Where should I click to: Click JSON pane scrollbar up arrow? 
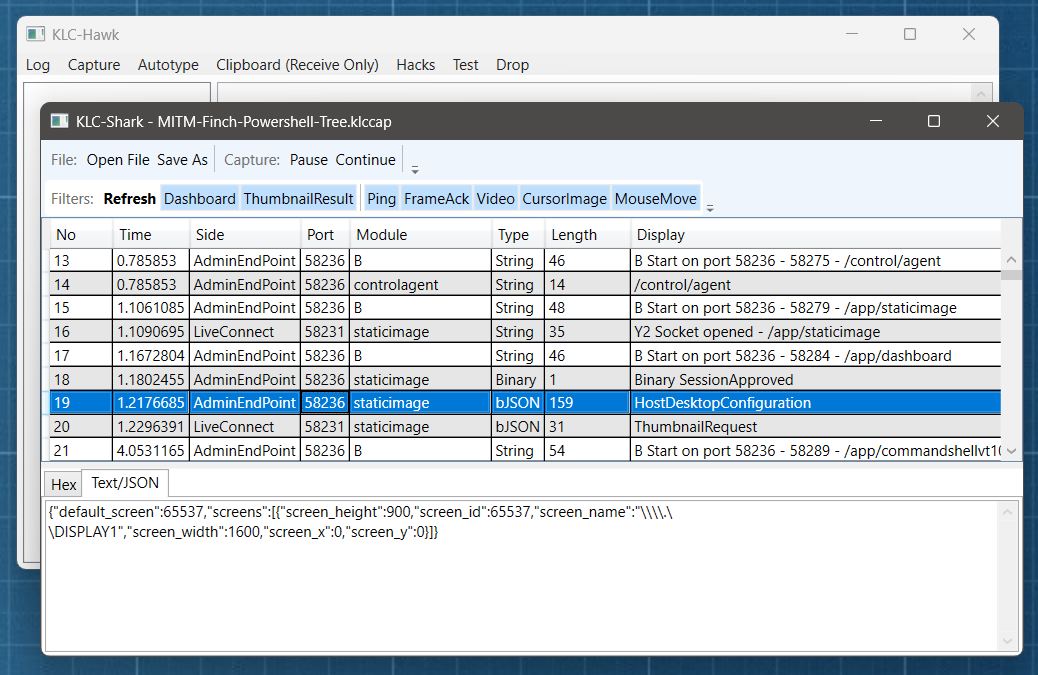click(1007, 512)
